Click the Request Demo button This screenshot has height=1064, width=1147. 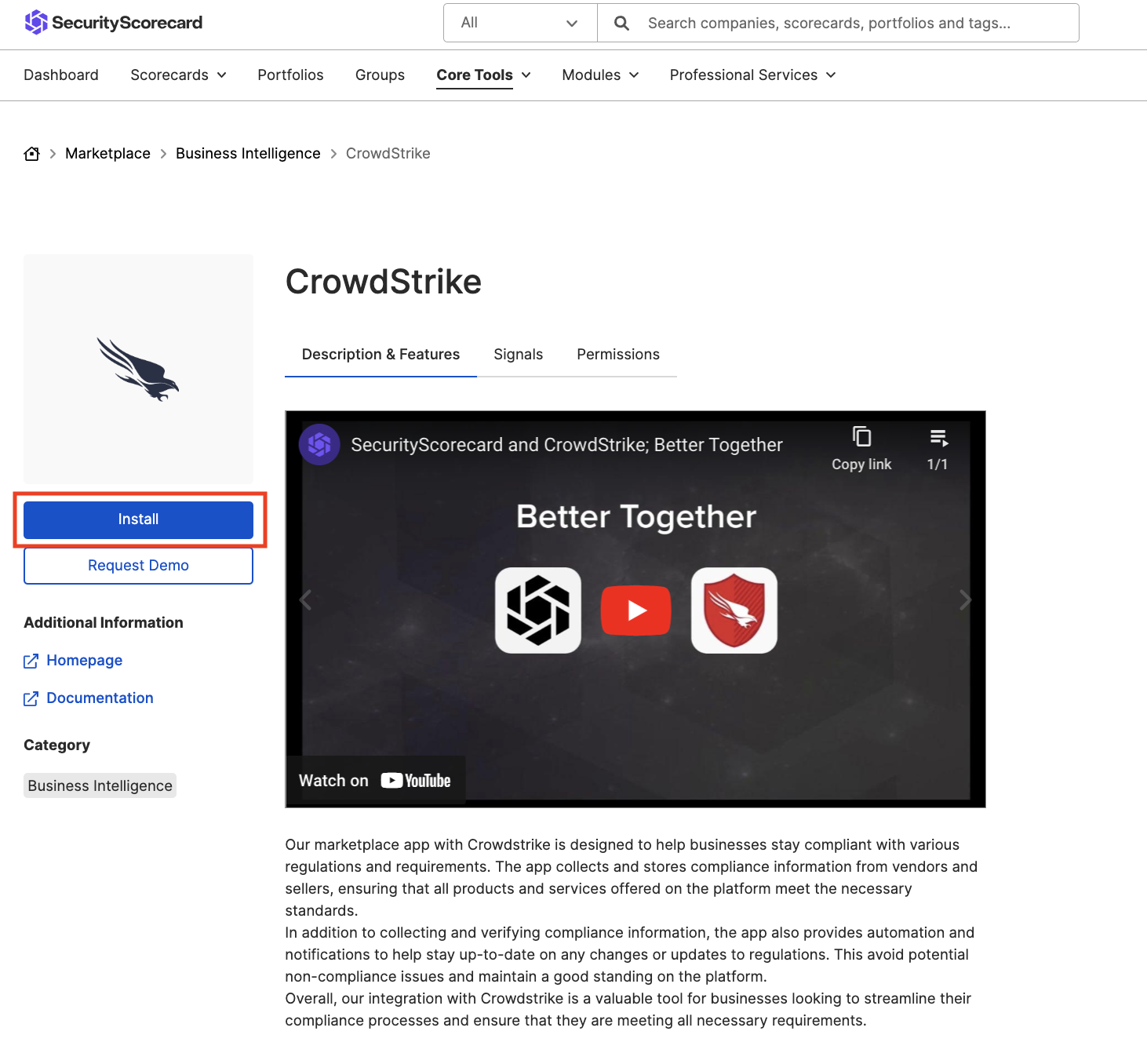[x=138, y=566]
